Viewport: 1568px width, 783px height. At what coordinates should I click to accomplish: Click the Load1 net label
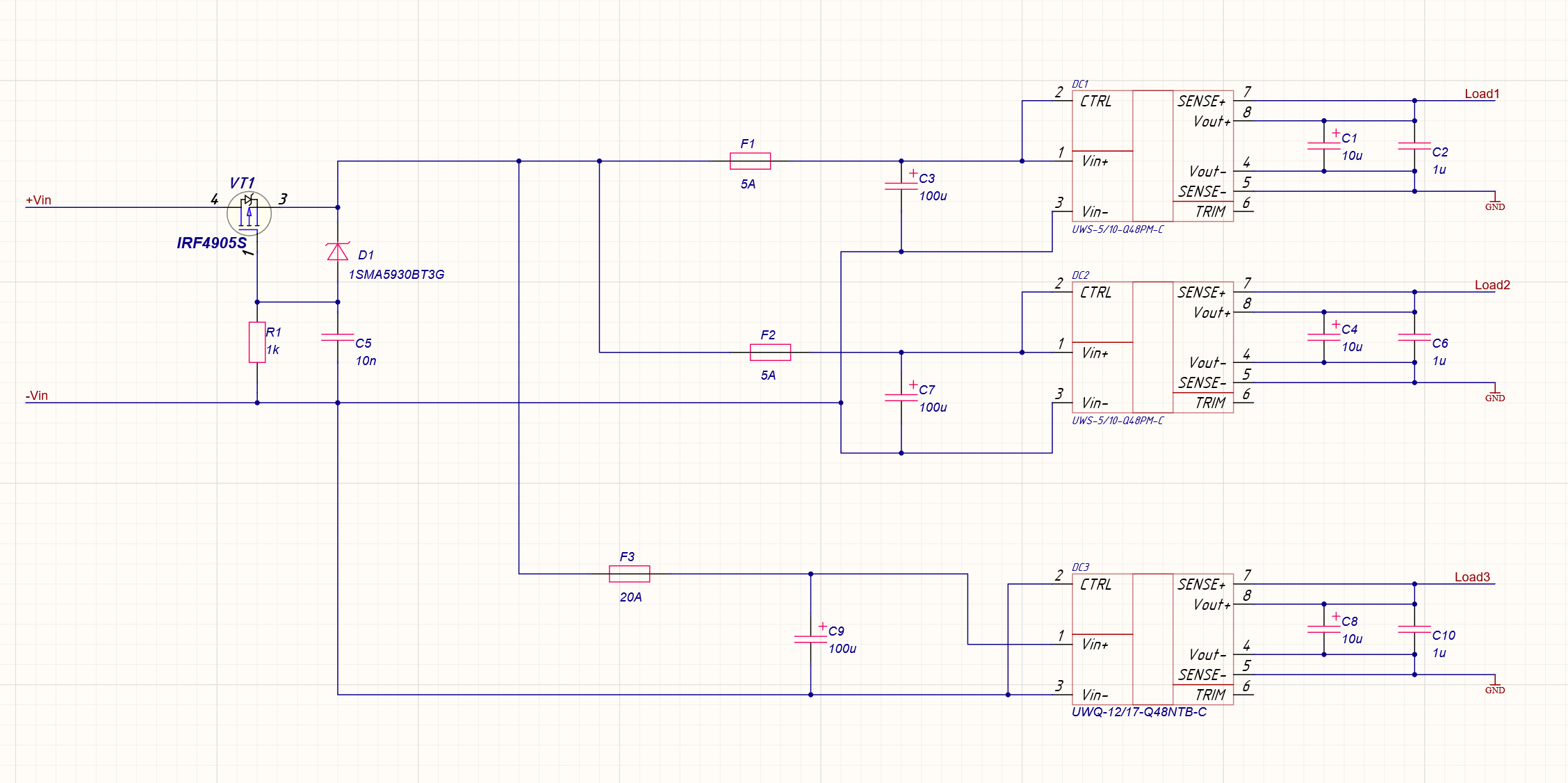point(1480,93)
